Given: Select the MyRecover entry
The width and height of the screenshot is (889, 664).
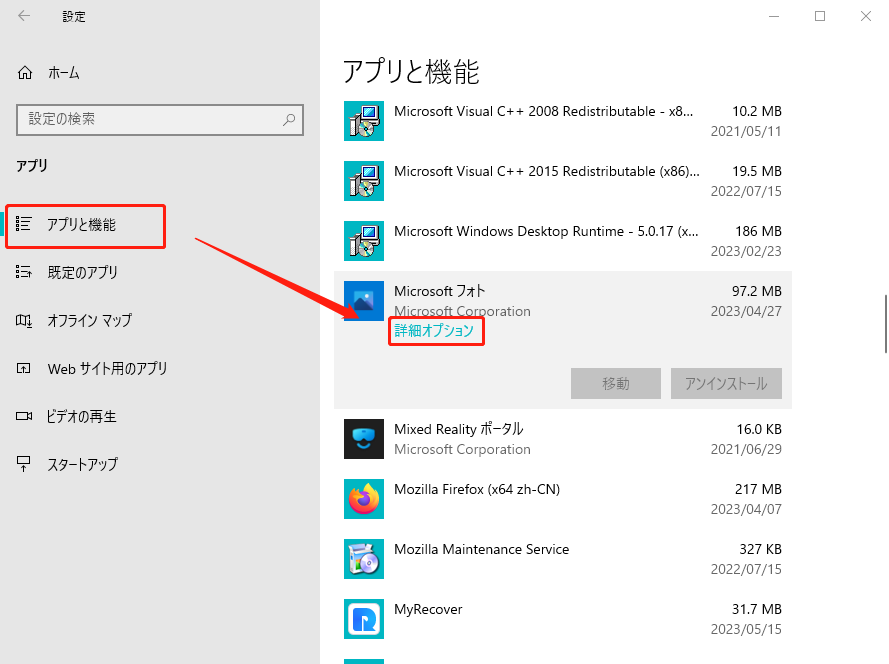Looking at the screenshot, I should click(x=563, y=619).
